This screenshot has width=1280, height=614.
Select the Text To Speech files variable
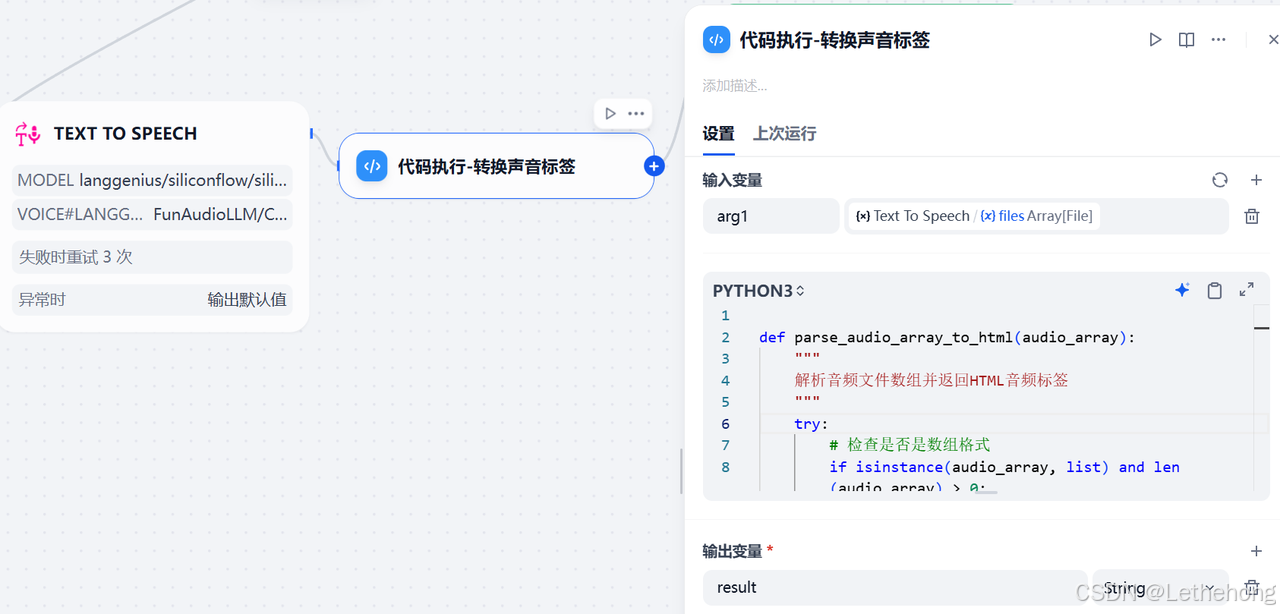point(974,216)
